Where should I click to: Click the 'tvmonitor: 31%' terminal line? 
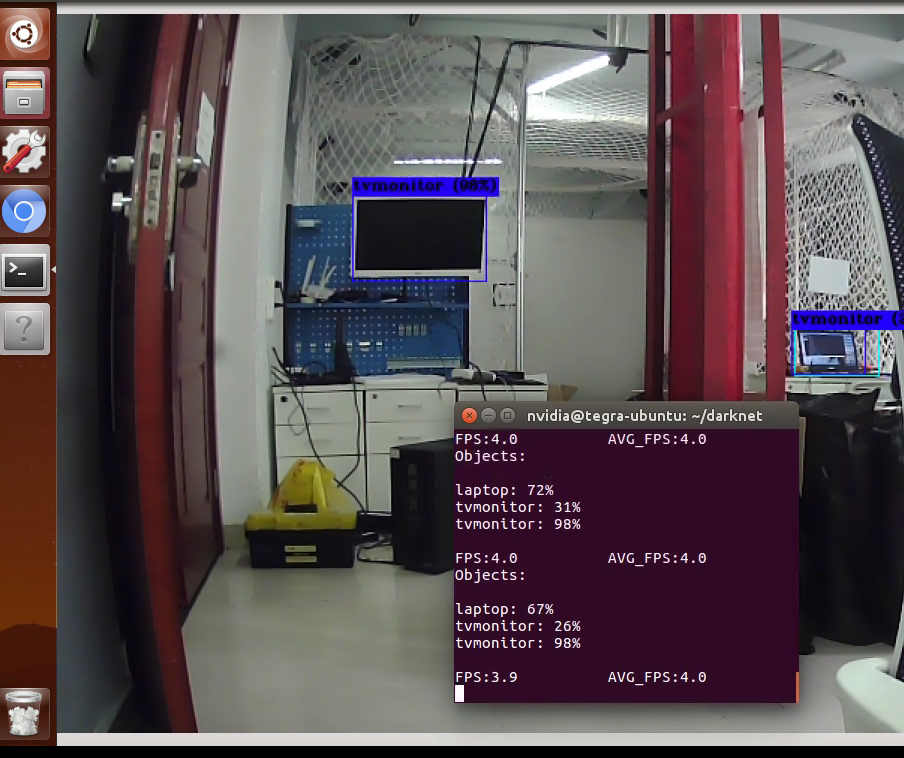(x=518, y=507)
